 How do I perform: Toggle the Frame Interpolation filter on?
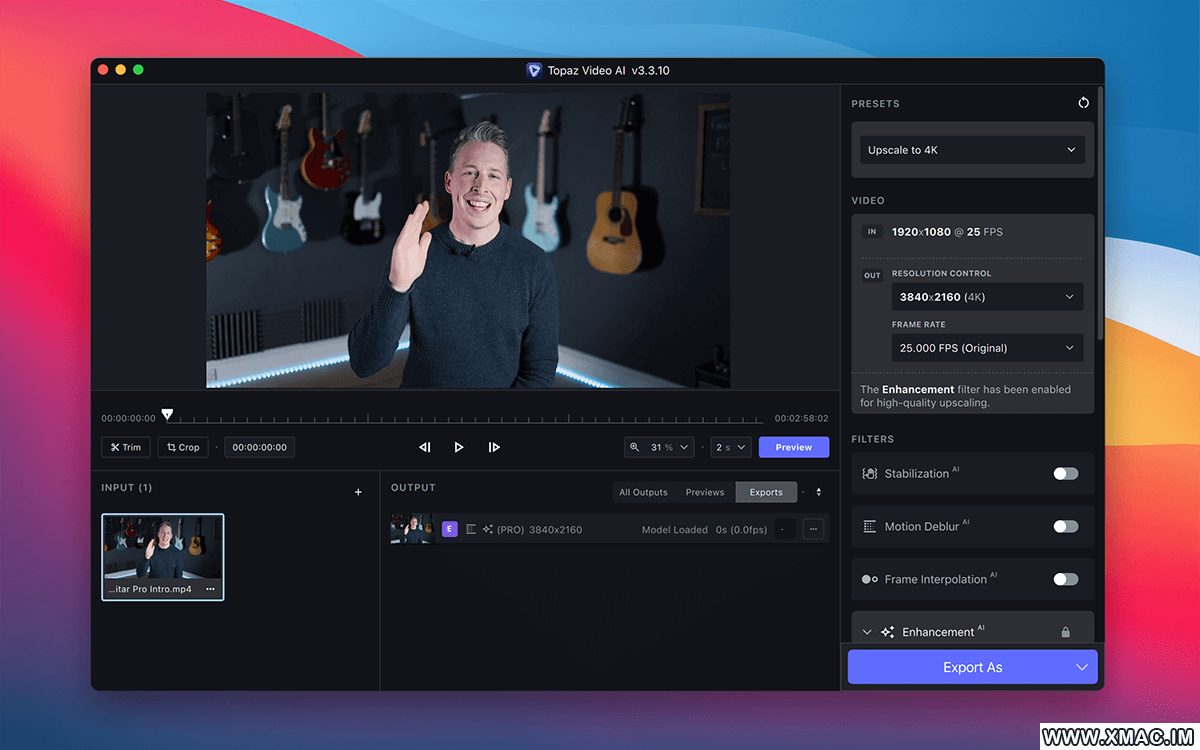(1066, 579)
